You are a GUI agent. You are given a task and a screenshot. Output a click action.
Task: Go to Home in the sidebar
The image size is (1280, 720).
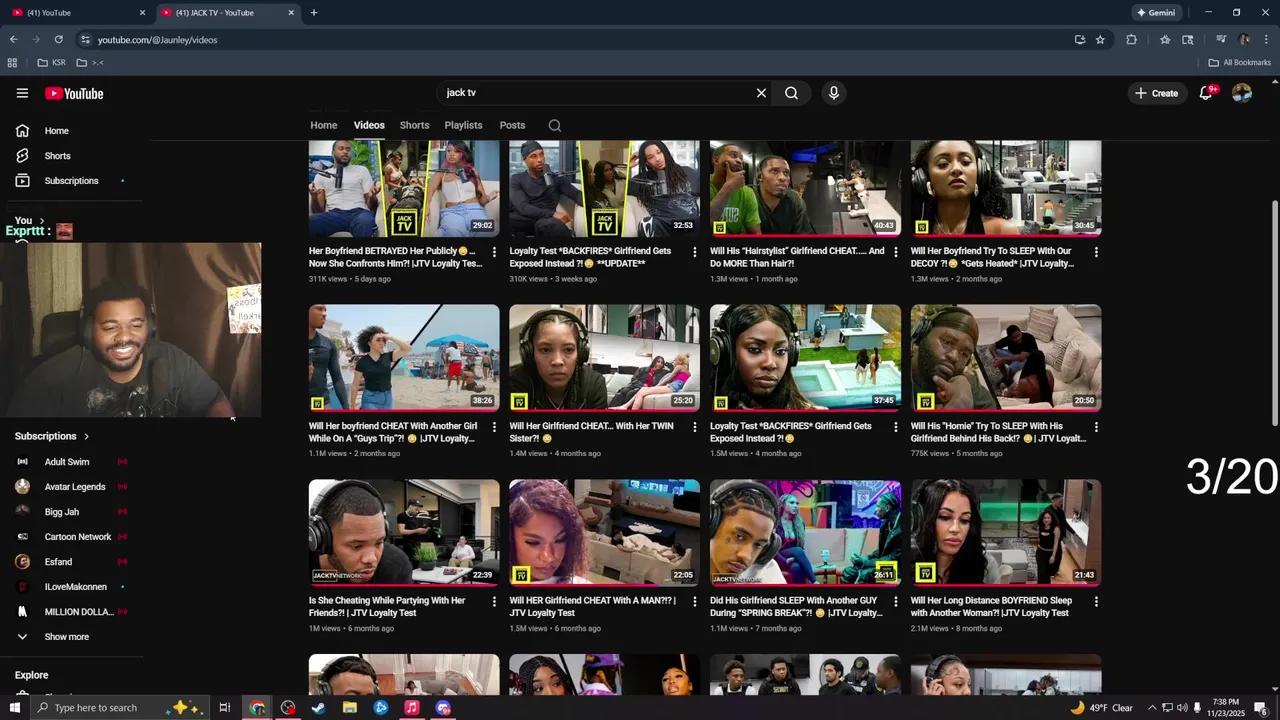point(56,131)
